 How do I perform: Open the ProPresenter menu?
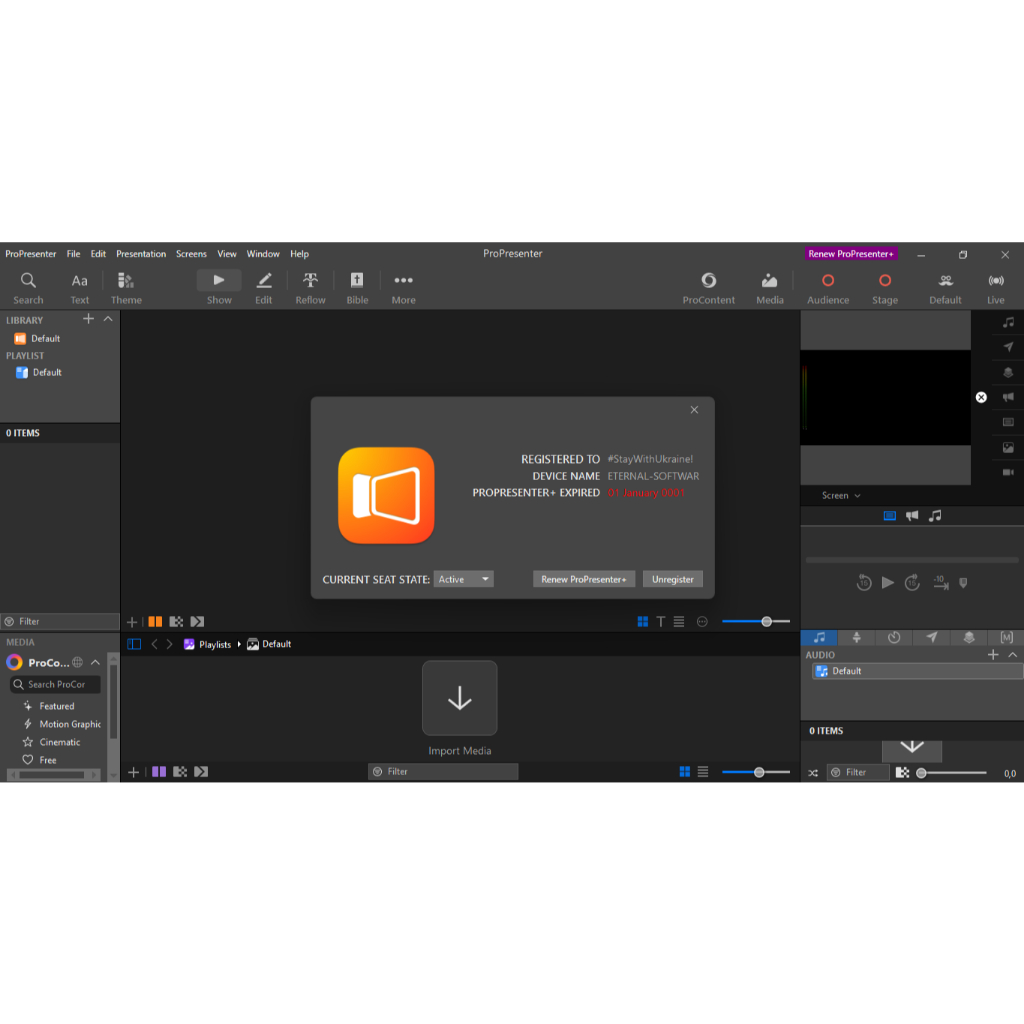[x=31, y=254]
